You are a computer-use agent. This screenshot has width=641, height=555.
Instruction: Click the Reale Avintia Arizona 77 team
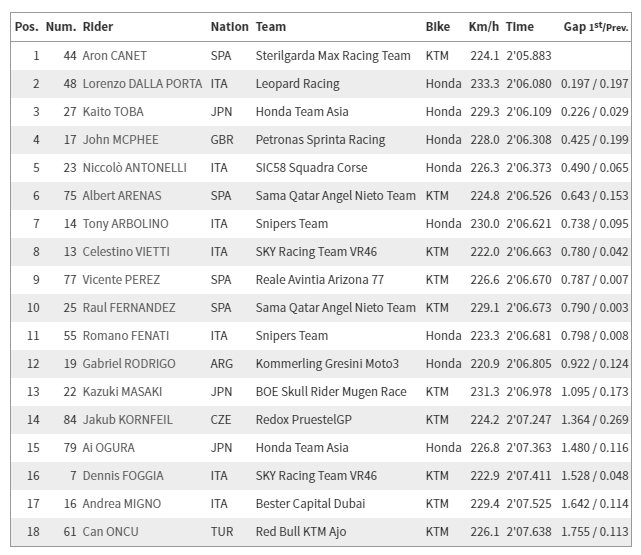pos(319,280)
